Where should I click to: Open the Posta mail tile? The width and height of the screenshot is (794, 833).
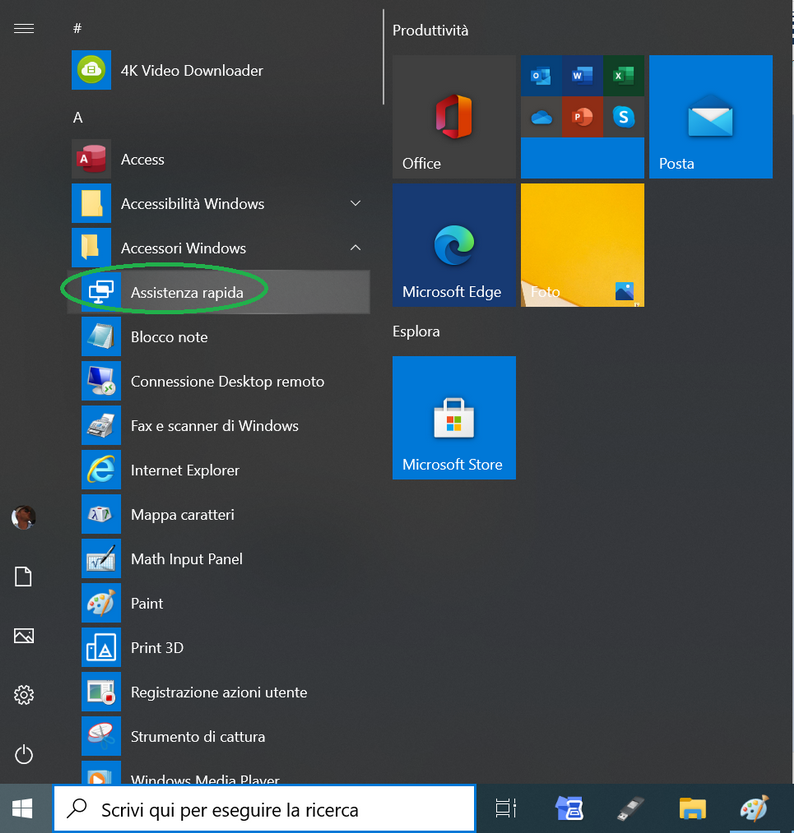pos(711,117)
